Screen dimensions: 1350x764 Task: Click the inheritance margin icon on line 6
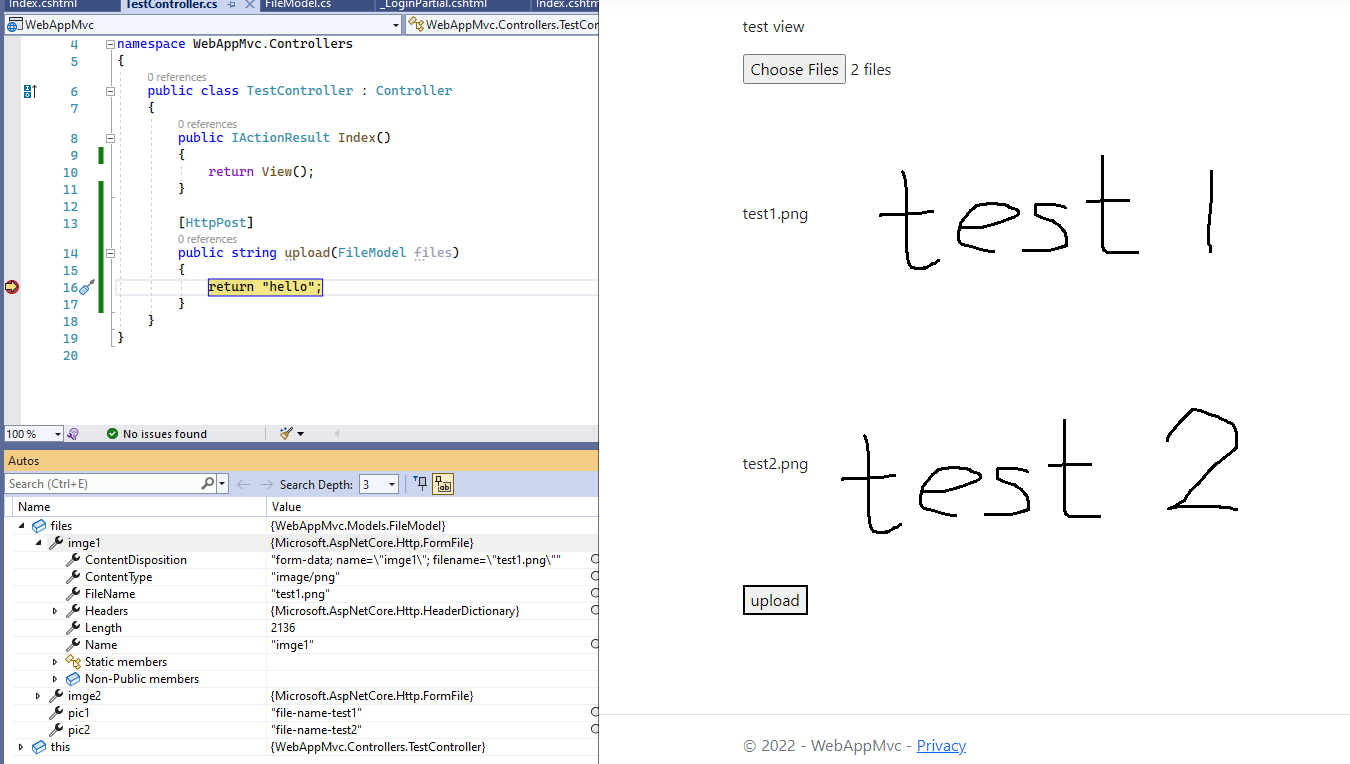pyautogui.click(x=29, y=91)
